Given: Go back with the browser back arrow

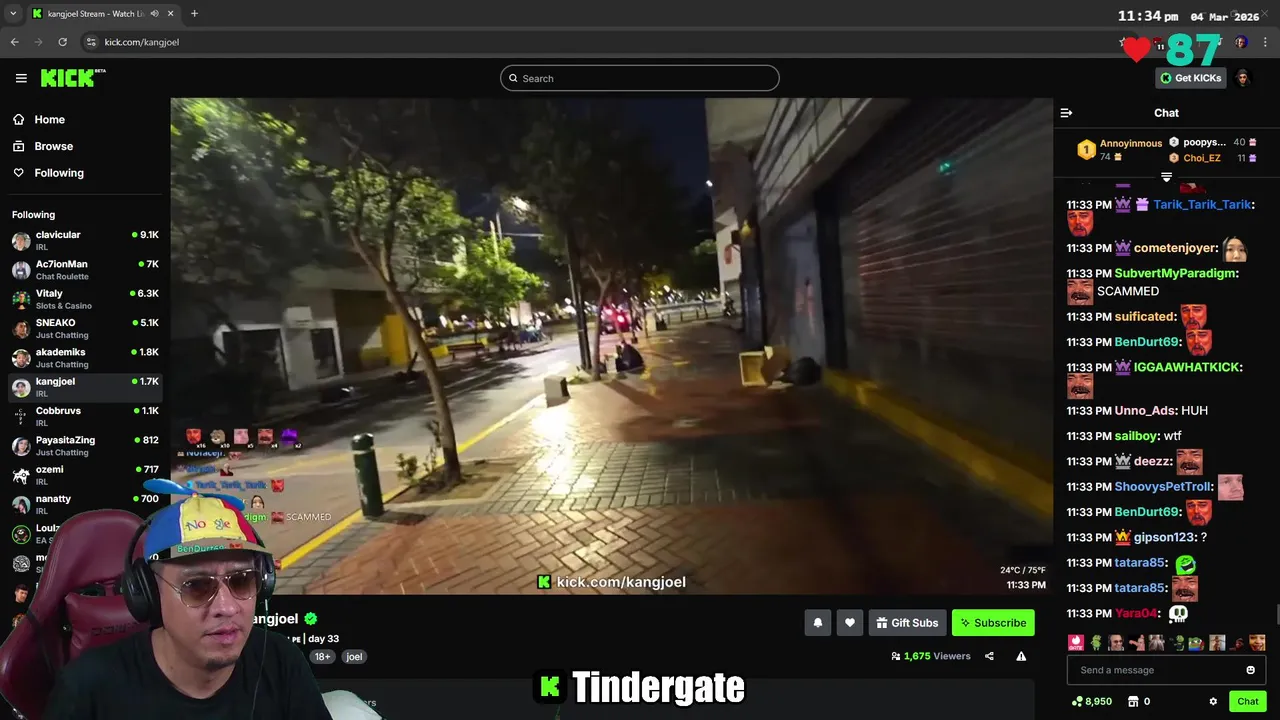Looking at the screenshot, I should (x=14, y=42).
